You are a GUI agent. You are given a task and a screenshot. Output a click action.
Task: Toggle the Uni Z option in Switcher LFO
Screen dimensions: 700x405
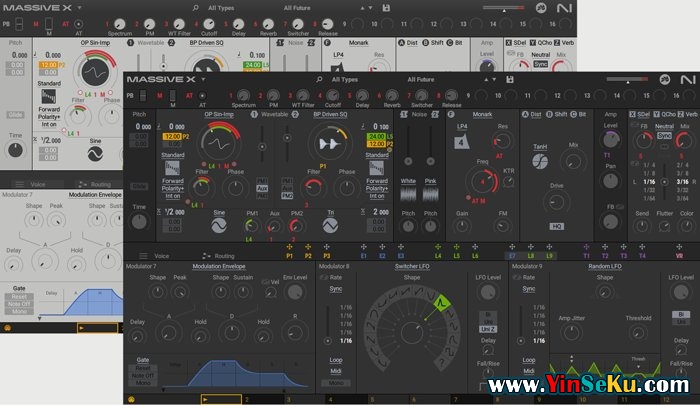[487, 330]
